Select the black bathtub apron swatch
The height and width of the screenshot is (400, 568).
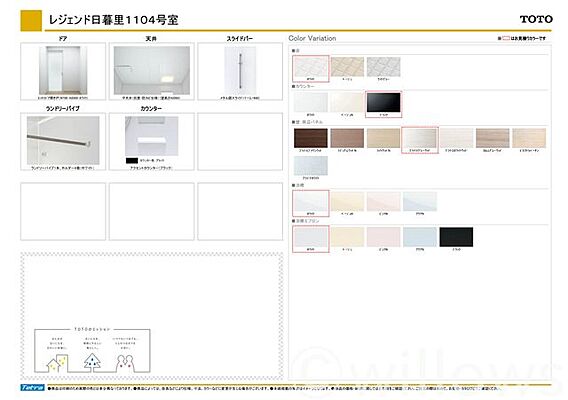[456, 237]
